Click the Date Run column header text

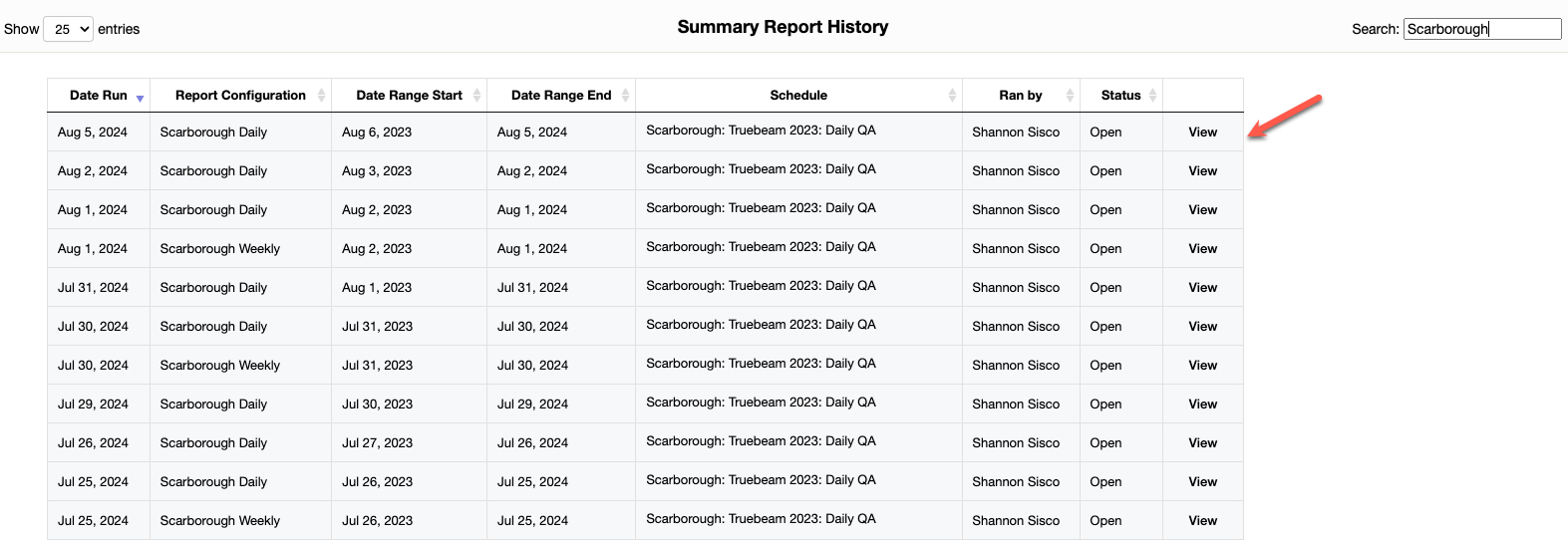(98, 96)
